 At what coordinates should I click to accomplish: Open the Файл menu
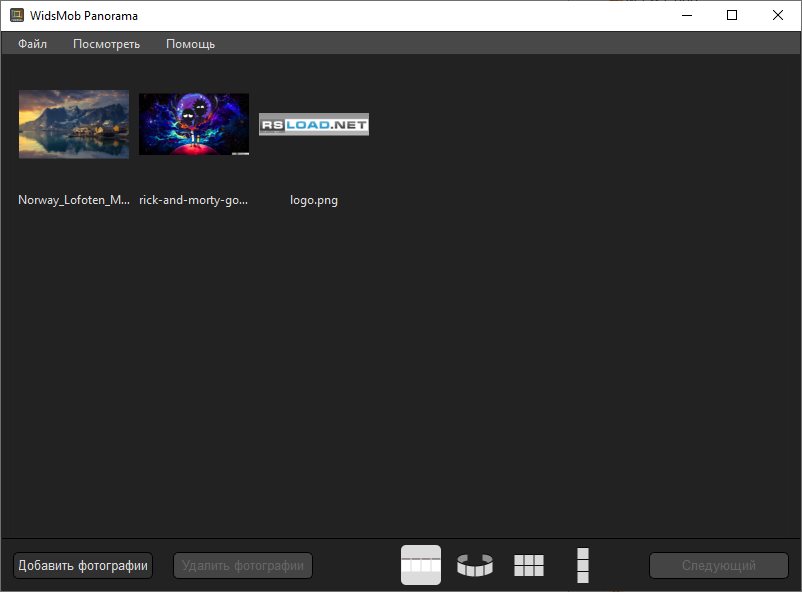tap(31, 44)
